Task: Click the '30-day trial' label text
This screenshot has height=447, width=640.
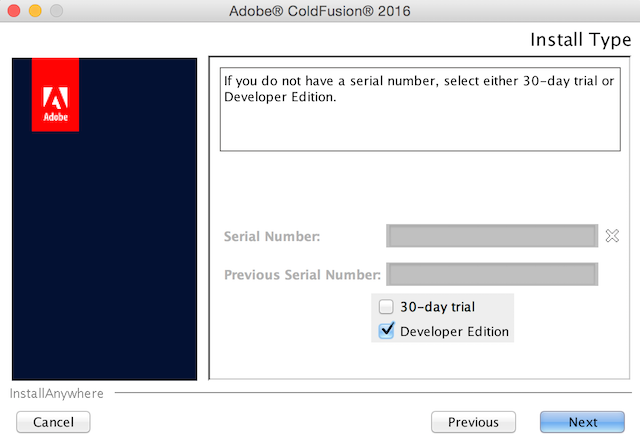Action: [438, 307]
